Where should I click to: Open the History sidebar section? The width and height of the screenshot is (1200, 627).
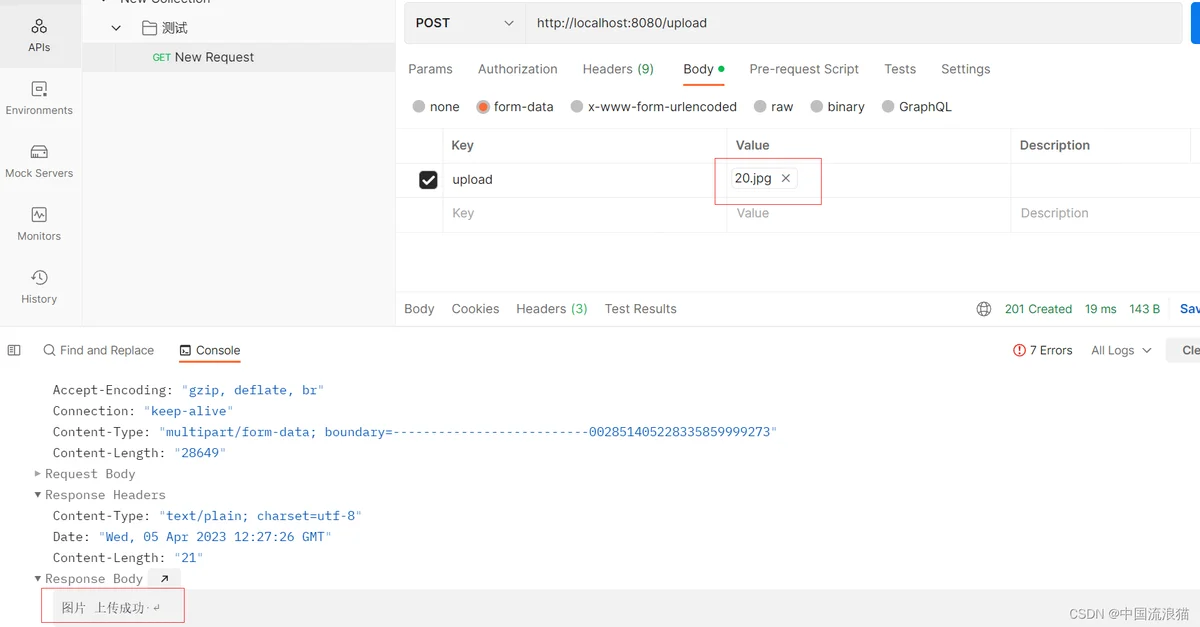coord(39,287)
